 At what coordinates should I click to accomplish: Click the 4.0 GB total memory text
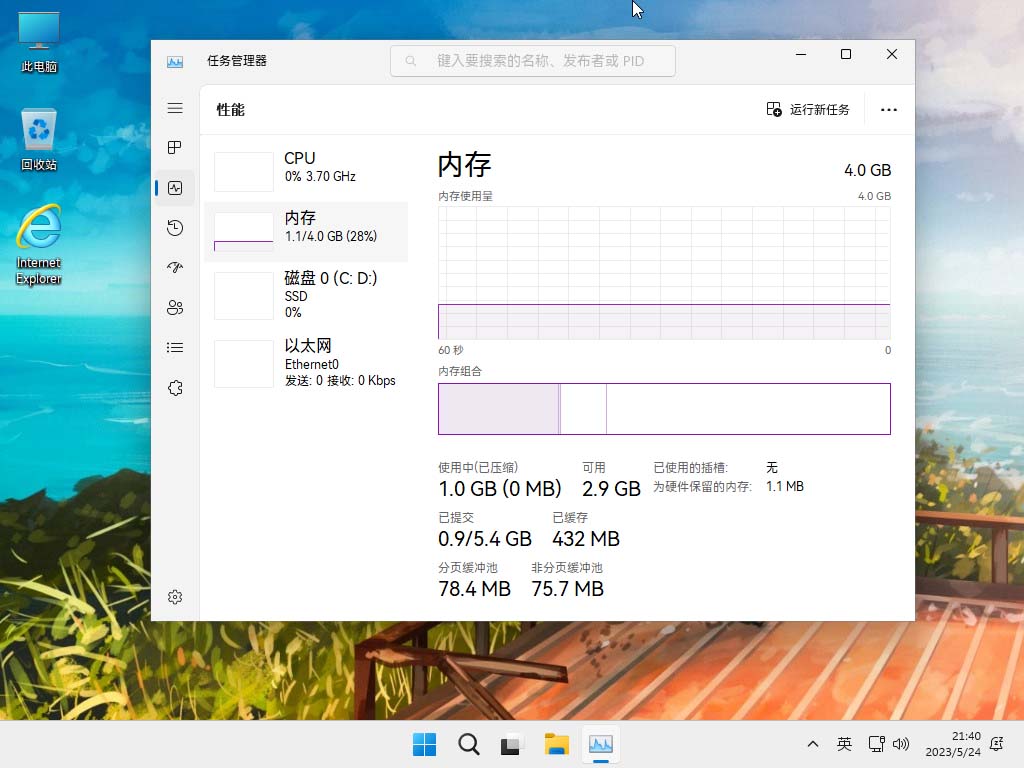point(867,170)
